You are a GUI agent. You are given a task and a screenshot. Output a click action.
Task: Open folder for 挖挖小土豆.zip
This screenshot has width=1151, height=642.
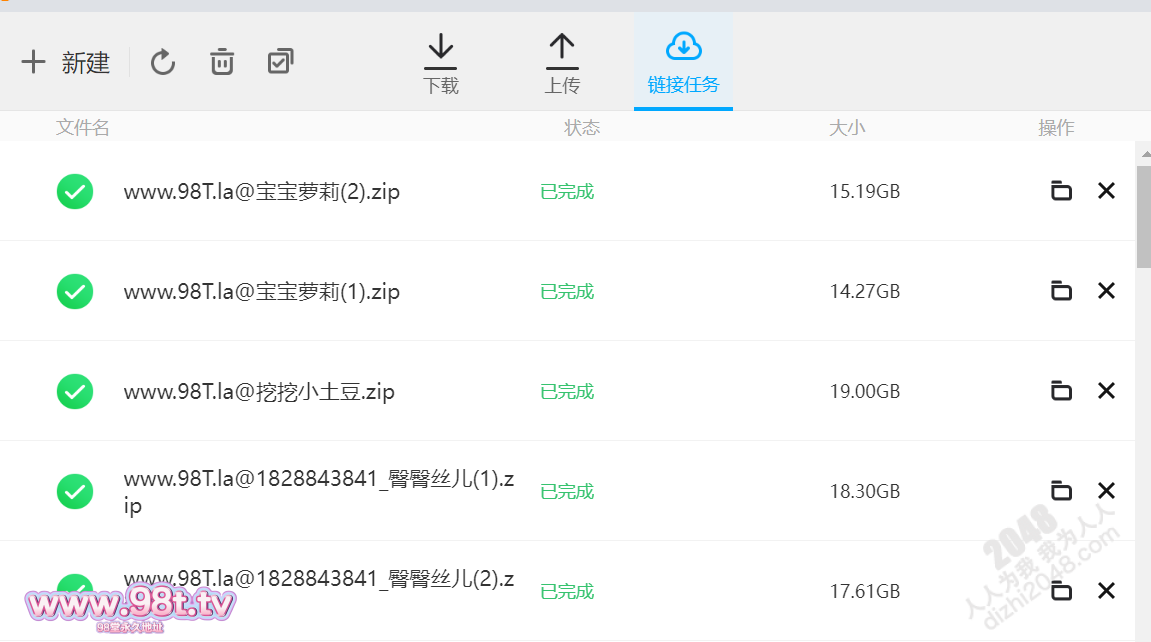tap(1061, 391)
